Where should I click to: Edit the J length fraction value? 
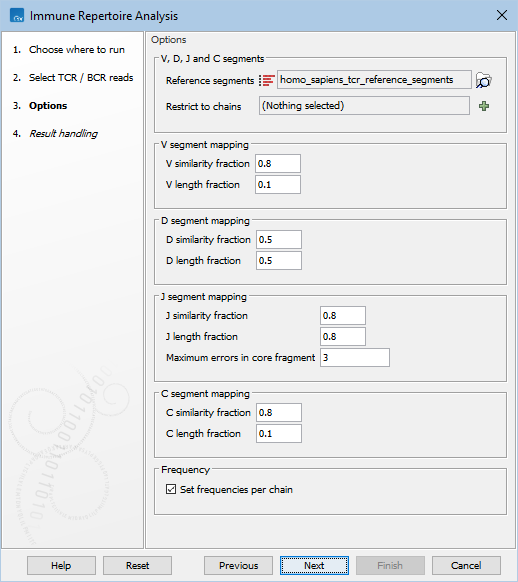[343, 337]
